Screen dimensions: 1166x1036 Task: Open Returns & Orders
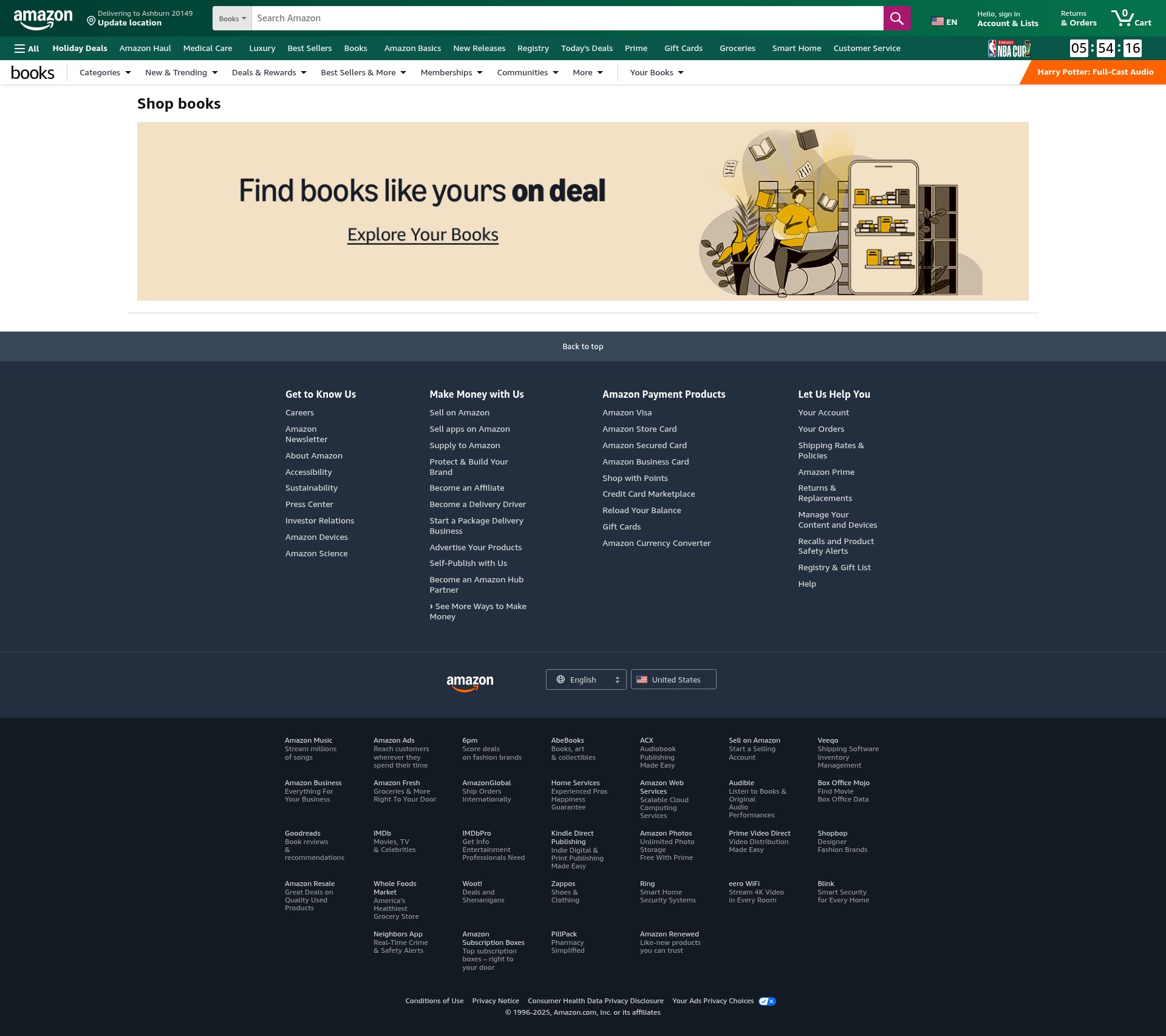pos(1079,19)
